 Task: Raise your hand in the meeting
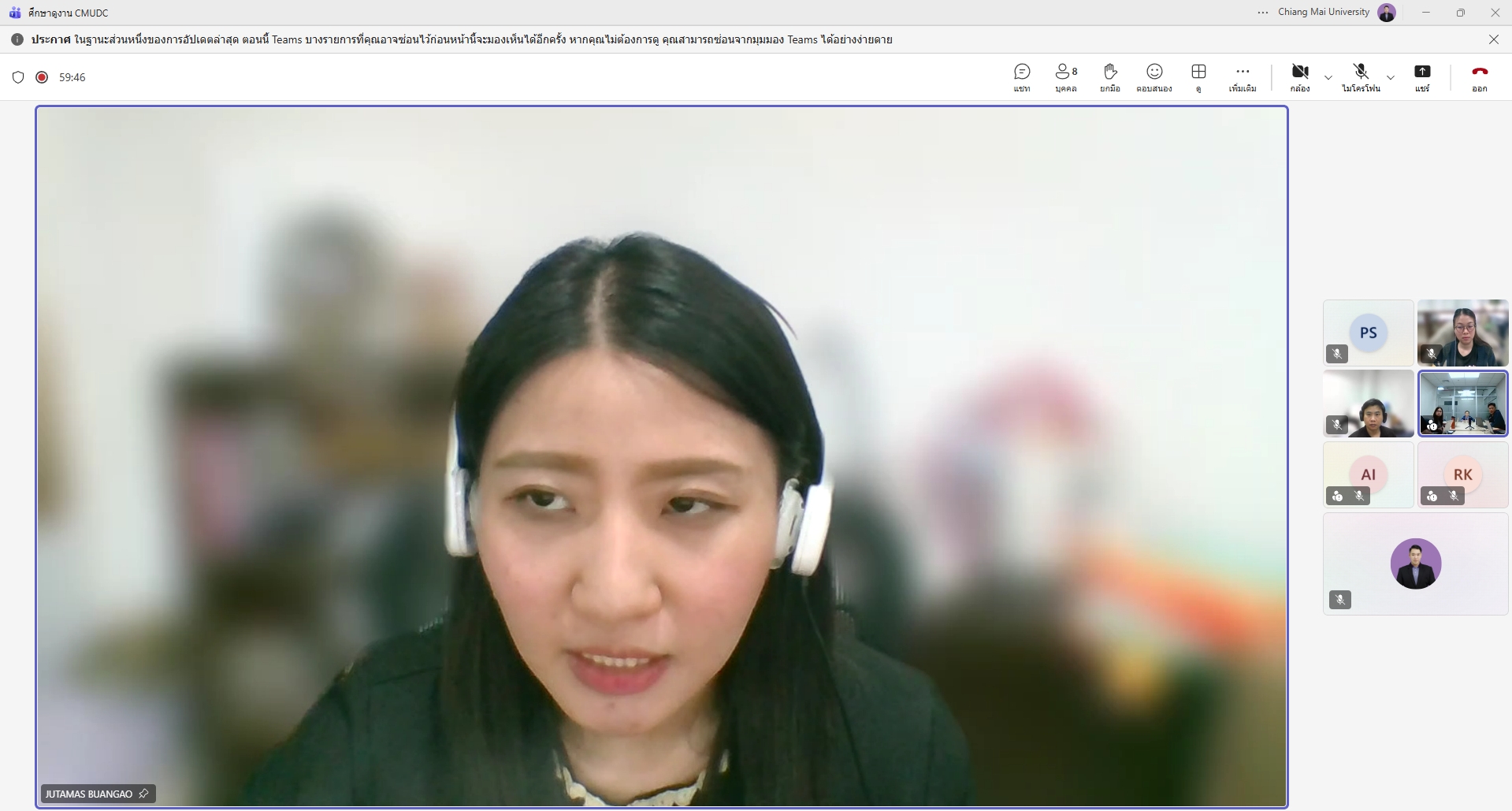pos(1110,77)
